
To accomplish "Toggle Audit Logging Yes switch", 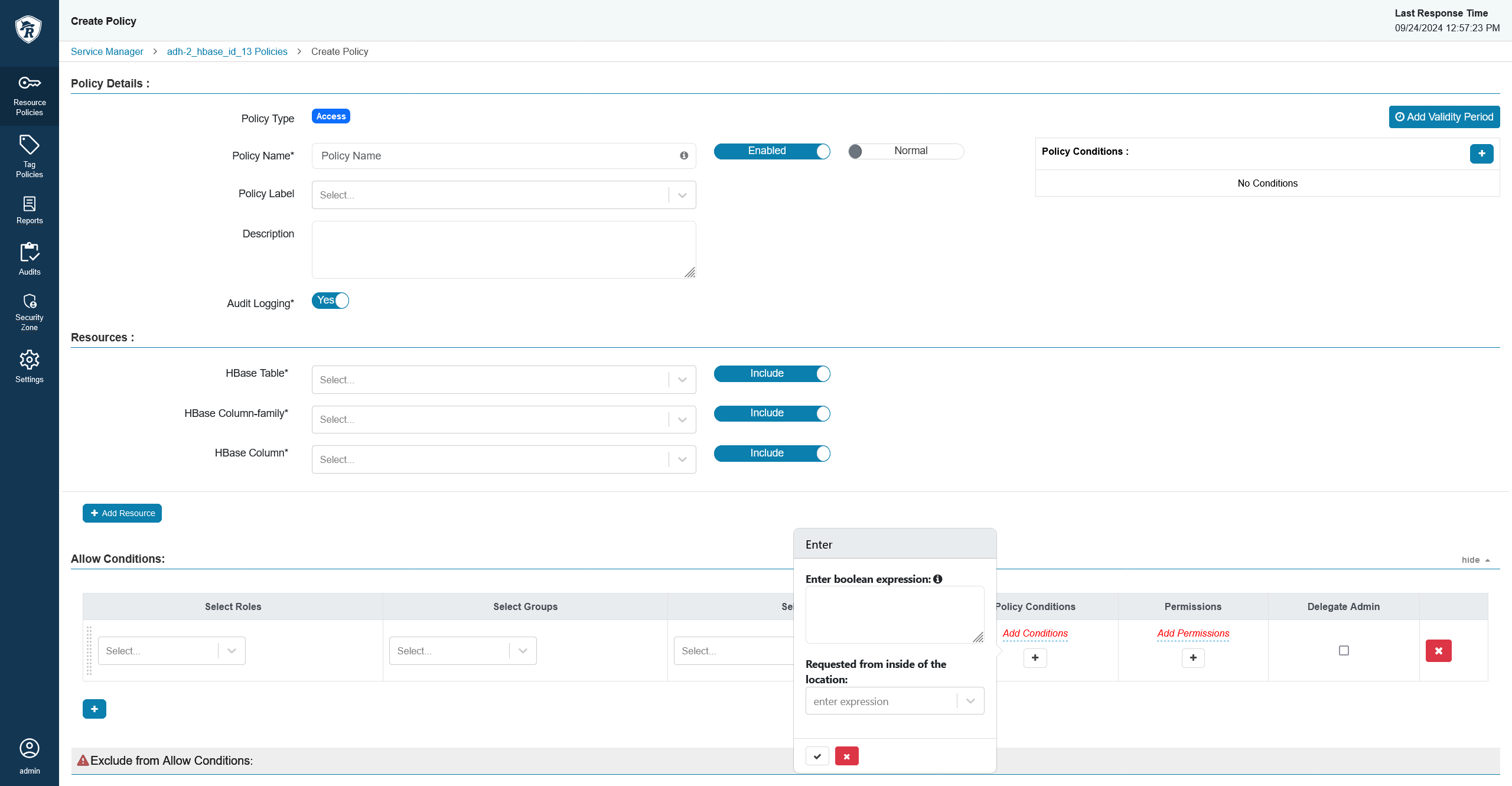I will [x=330, y=301].
